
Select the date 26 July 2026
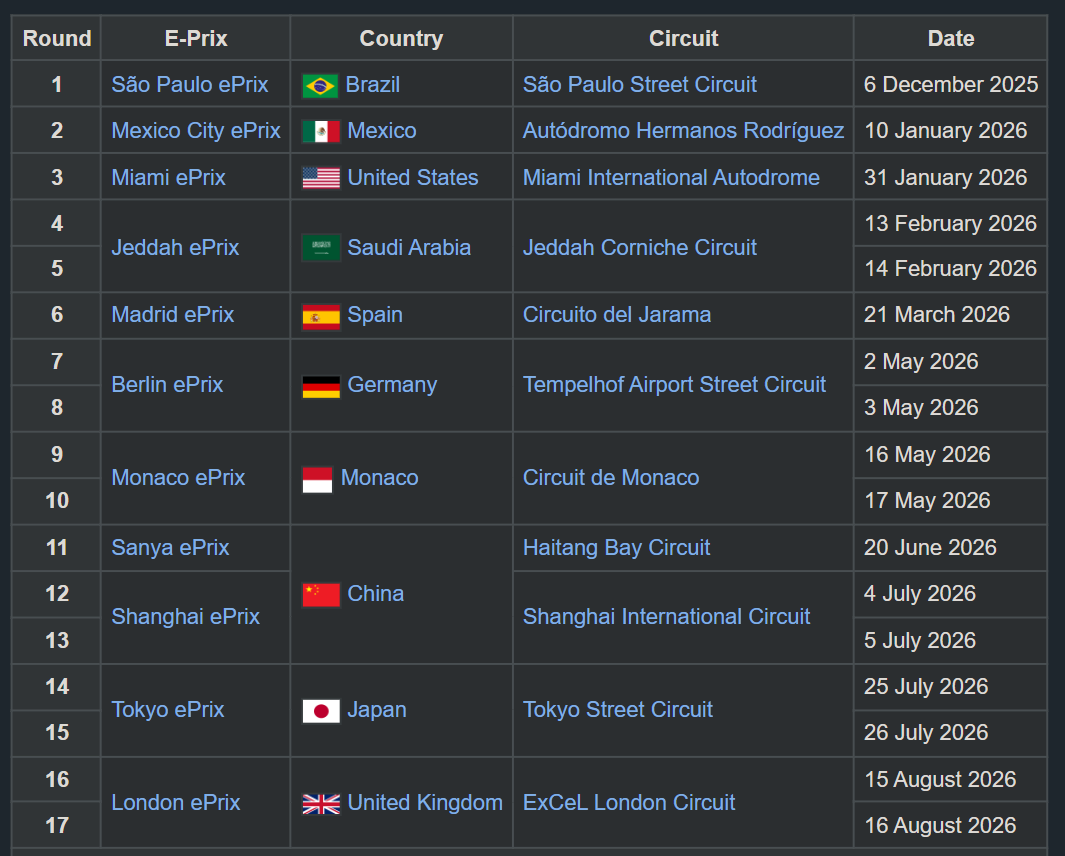pyautogui.click(x=926, y=732)
